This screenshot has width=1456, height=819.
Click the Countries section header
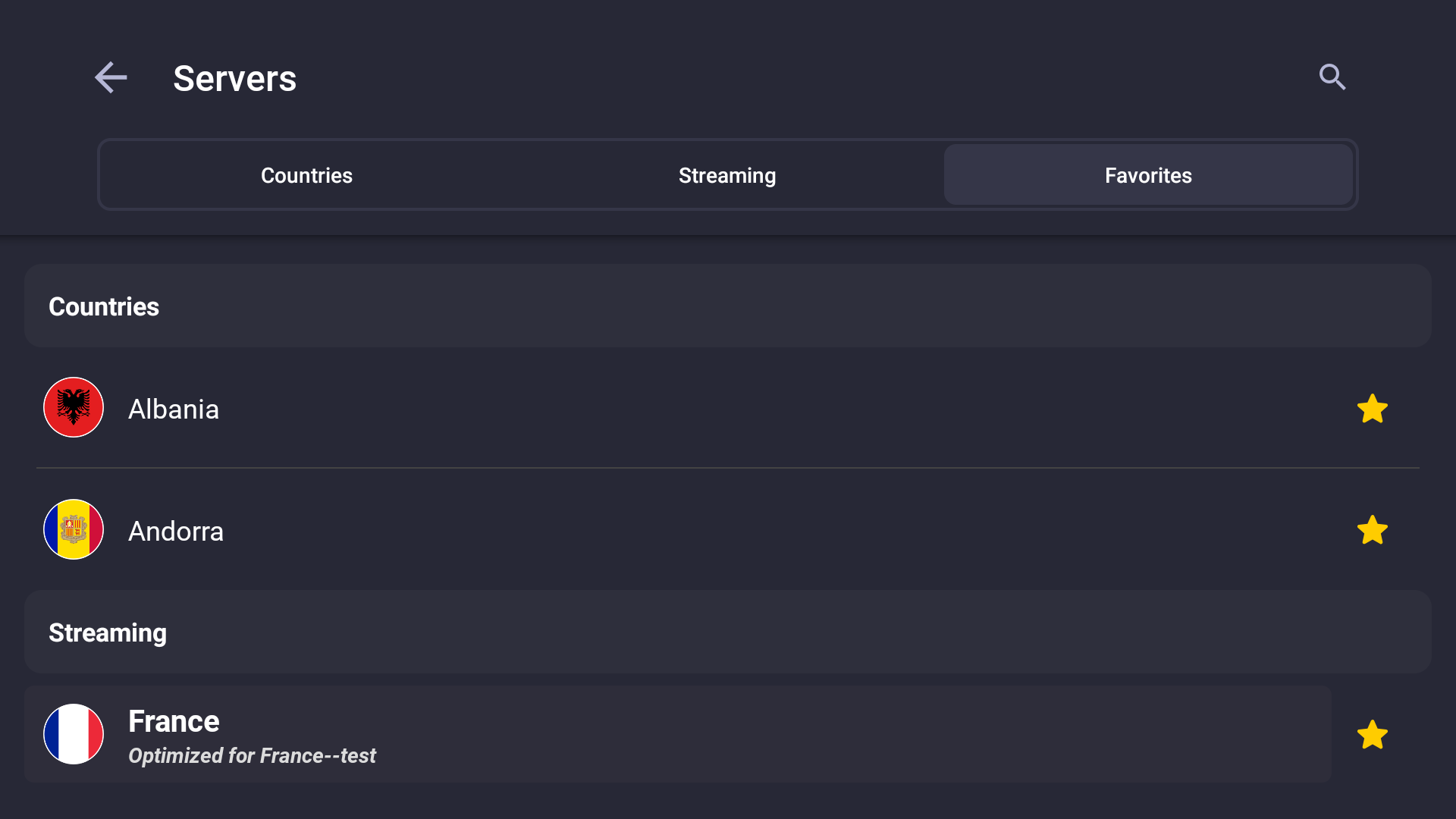(728, 306)
